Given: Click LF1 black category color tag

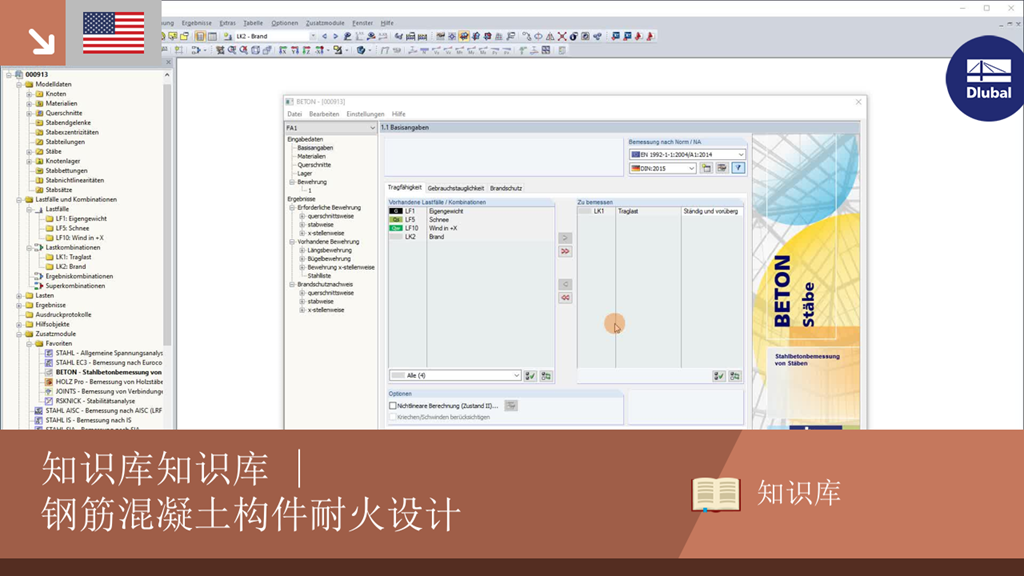Looking at the screenshot, I should (395, 212).
